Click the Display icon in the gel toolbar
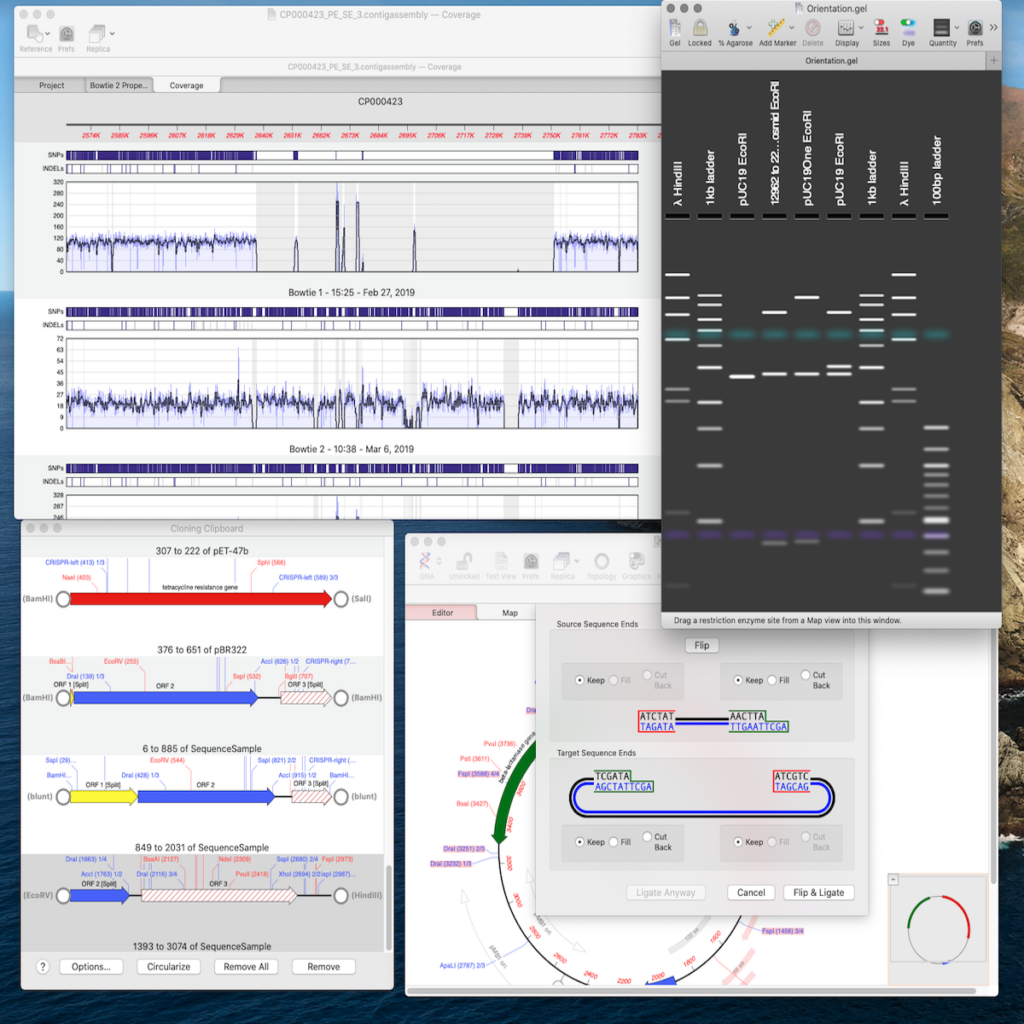 pos(845,28)
